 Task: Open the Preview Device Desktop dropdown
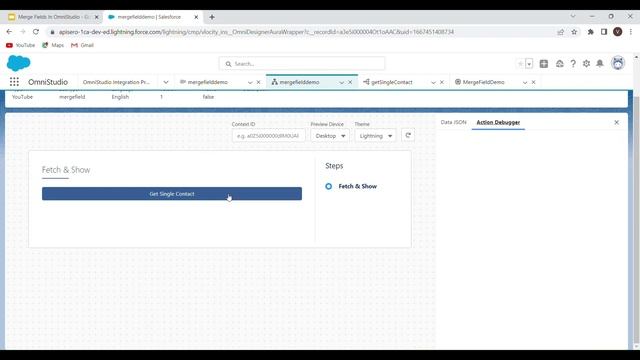click(330, 136)
